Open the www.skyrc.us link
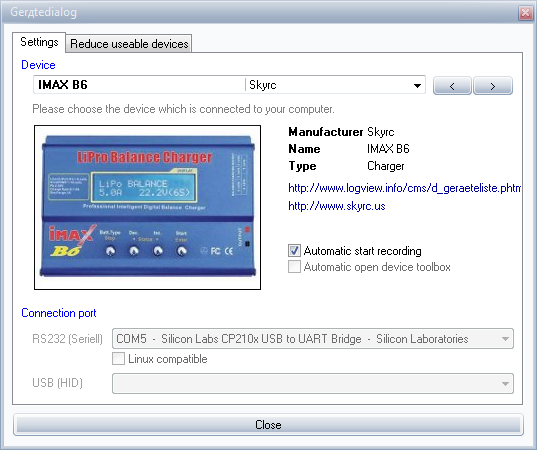 pos(337,206)
